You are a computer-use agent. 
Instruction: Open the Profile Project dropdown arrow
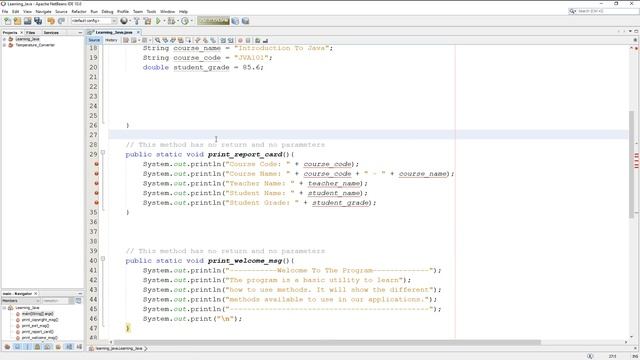(191, 21)
